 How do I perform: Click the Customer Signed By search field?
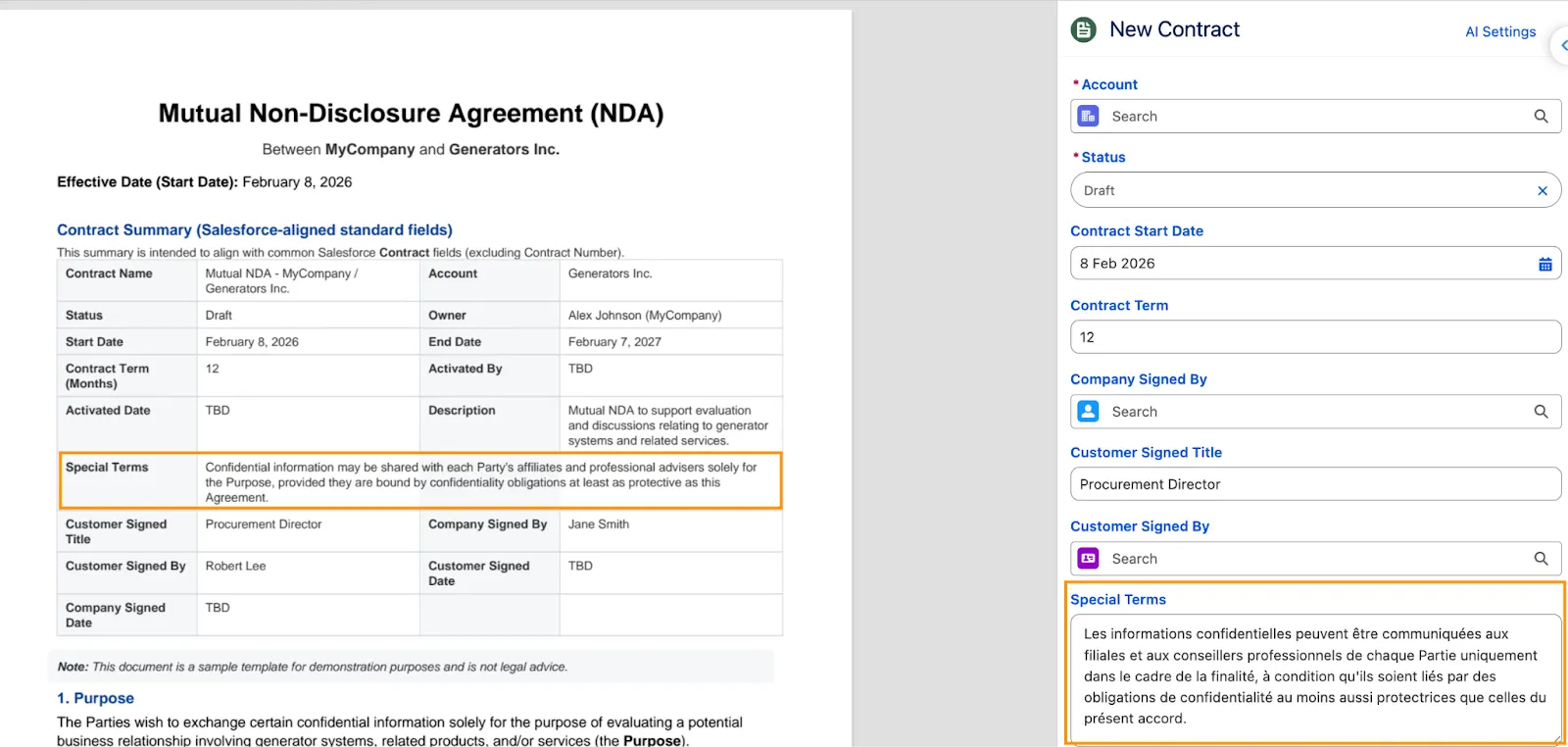click(1313, 559)
